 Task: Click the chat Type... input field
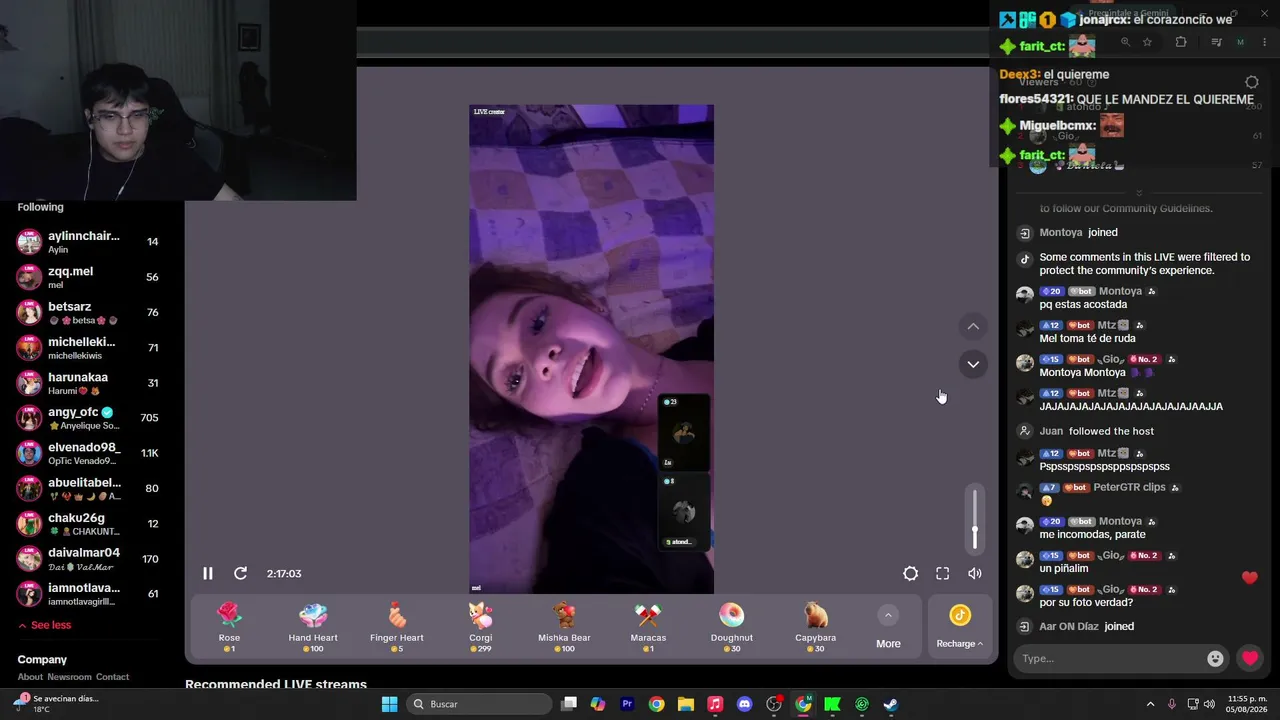coord(1110,658)
